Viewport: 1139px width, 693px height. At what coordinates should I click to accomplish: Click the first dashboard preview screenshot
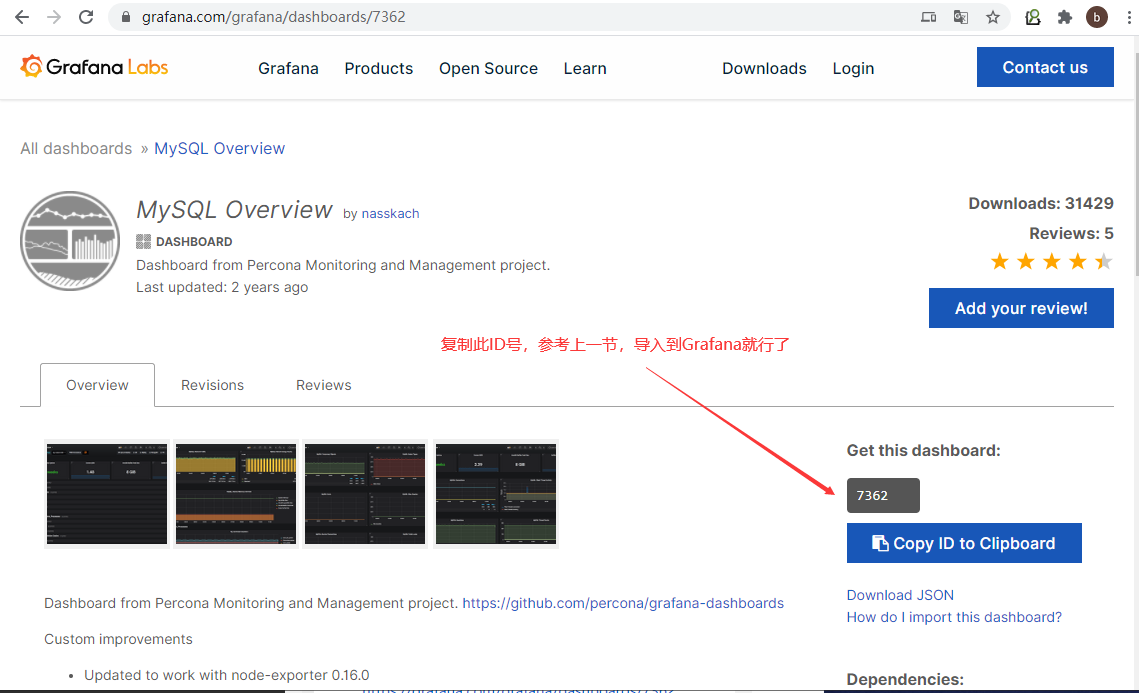click(106, 494)
